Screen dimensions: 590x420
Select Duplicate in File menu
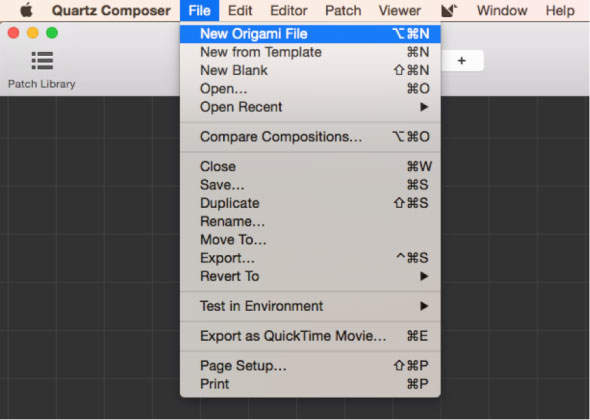[310, 203]
